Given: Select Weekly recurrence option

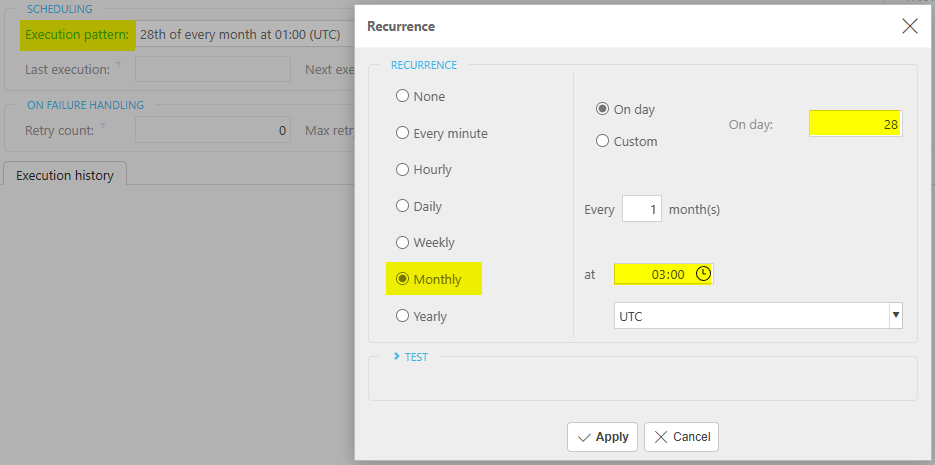Looking at the screenshot, I should 403,242.
